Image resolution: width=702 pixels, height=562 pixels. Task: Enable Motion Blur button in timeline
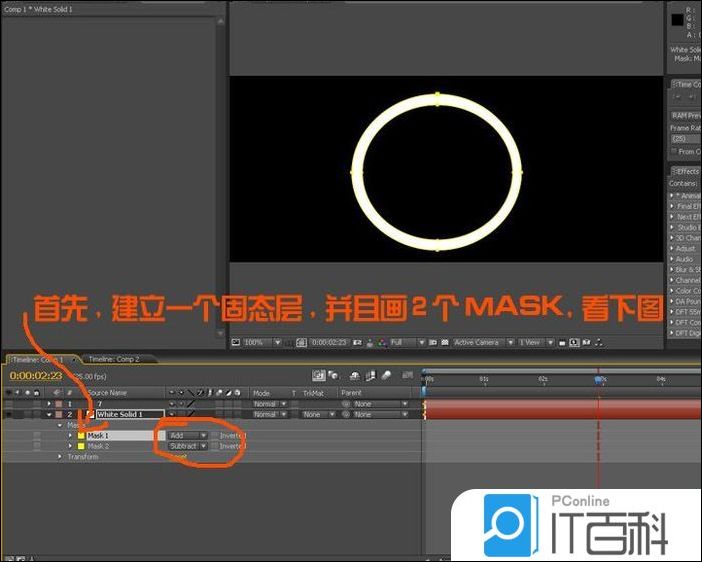click(386, 375)
